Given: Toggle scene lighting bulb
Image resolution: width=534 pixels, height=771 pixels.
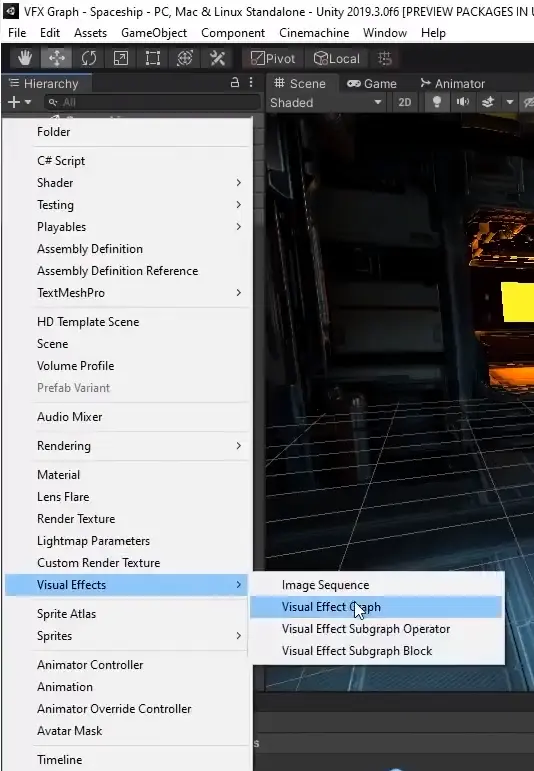Looking at the screenshot, I should pyautogui.click(x=437, y=102).
